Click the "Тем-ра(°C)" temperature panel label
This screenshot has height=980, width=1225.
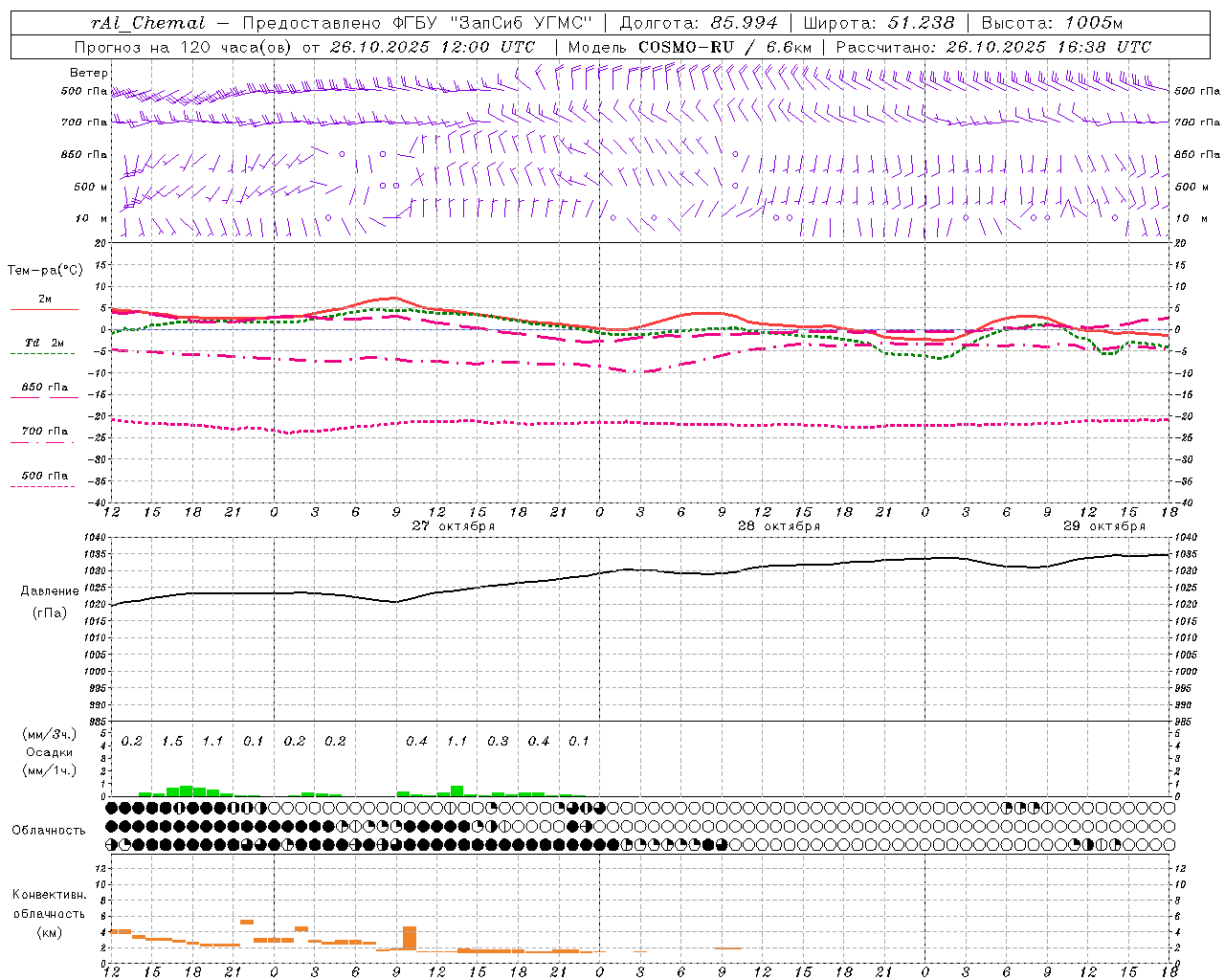[45, 271]
